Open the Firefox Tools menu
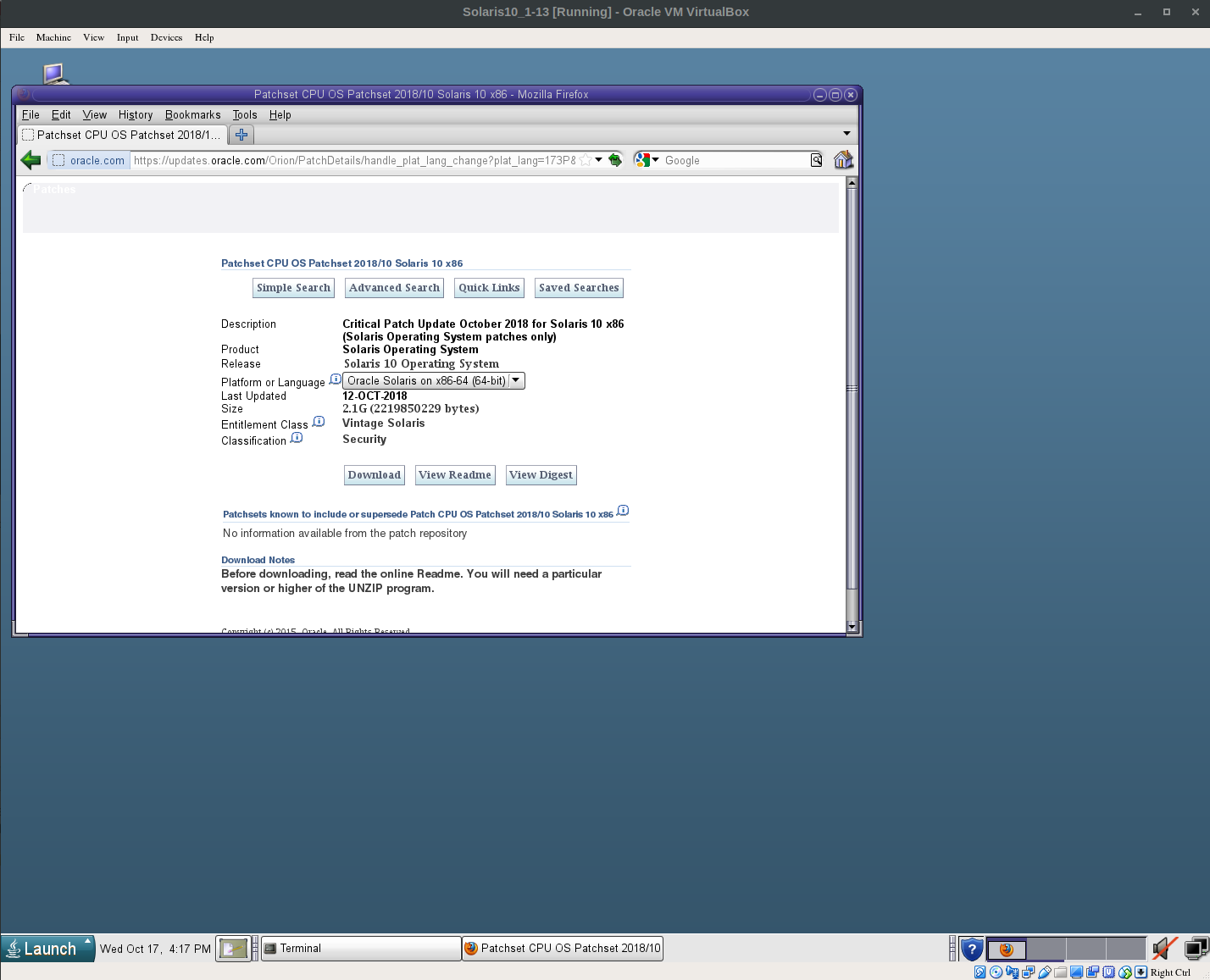Viewport: 1210px width, 980px height. pyautogui.click(x=245, y=115)
